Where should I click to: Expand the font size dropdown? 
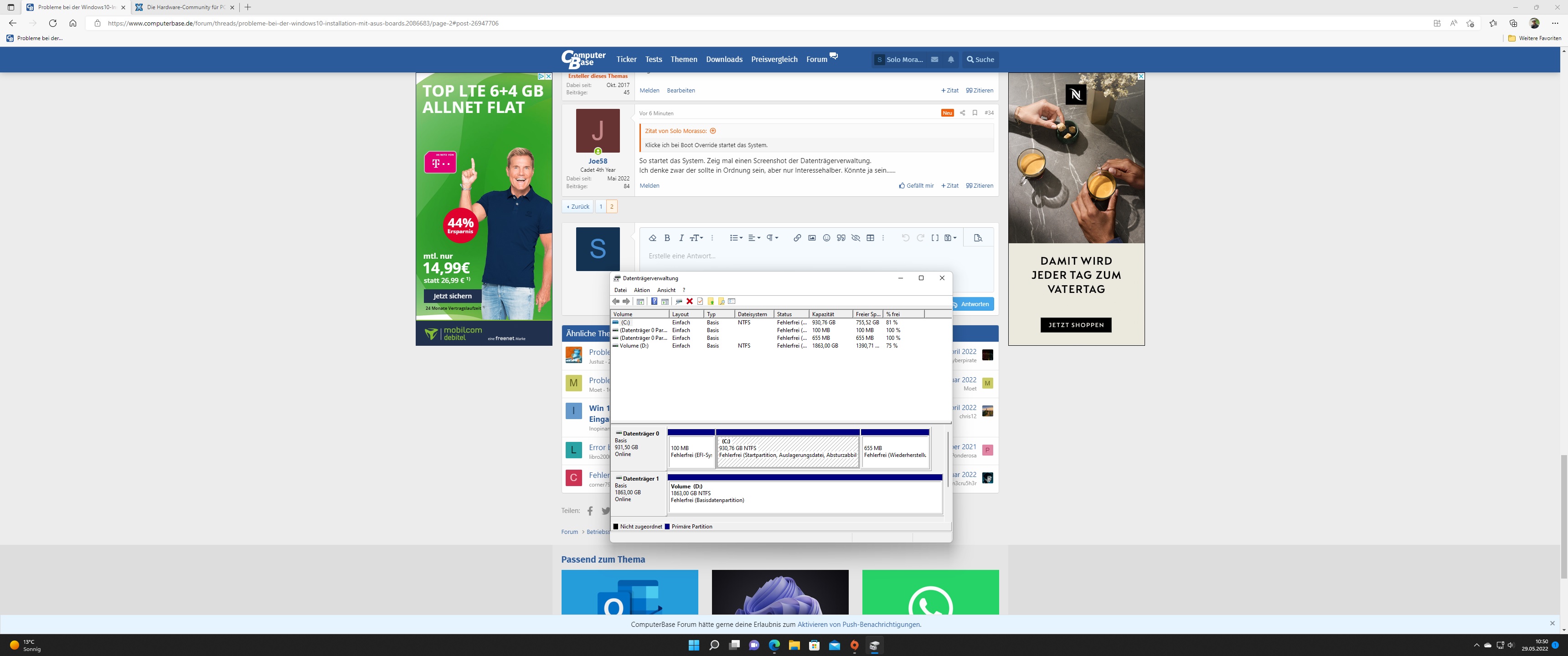[x=696, y=238]
